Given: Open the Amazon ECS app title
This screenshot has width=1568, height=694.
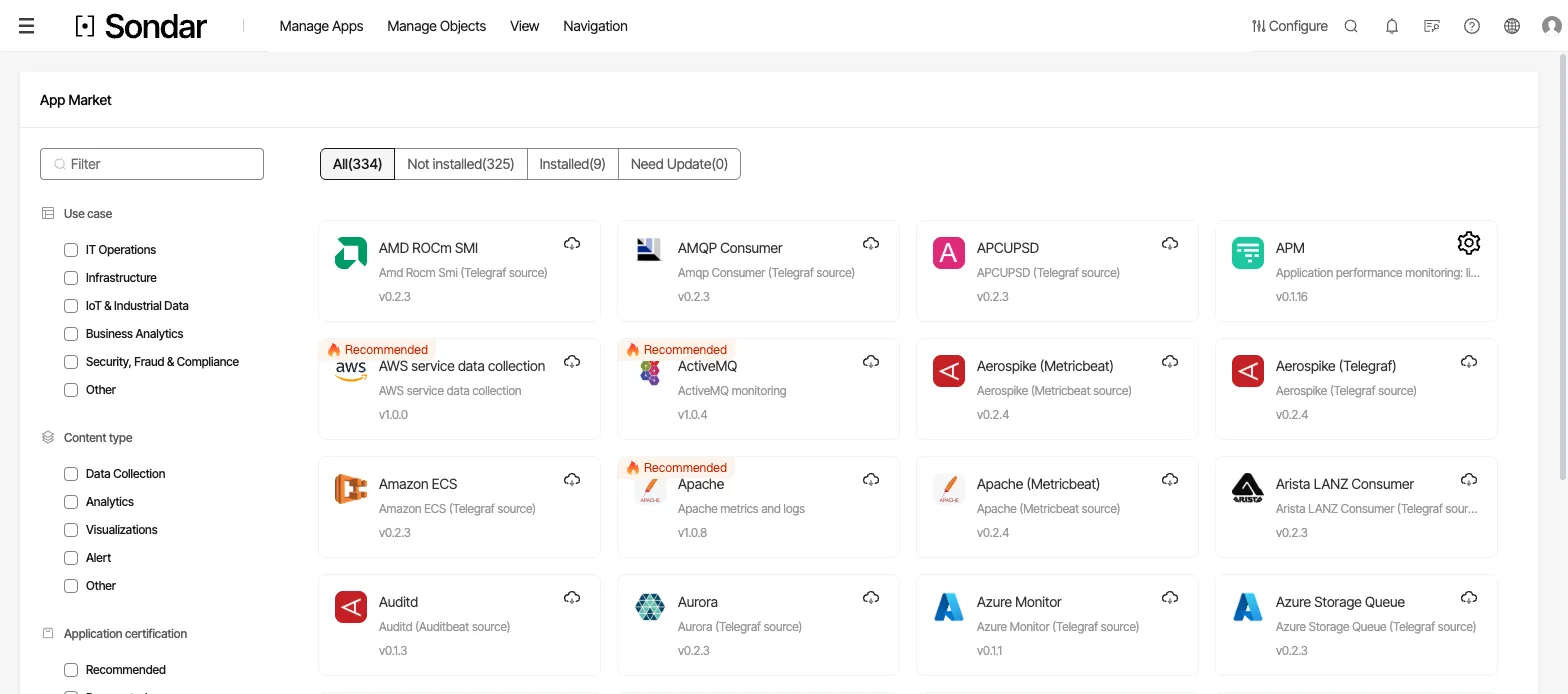Looking at the screenshot, I should pyautogui.click(x=418, y=484).
